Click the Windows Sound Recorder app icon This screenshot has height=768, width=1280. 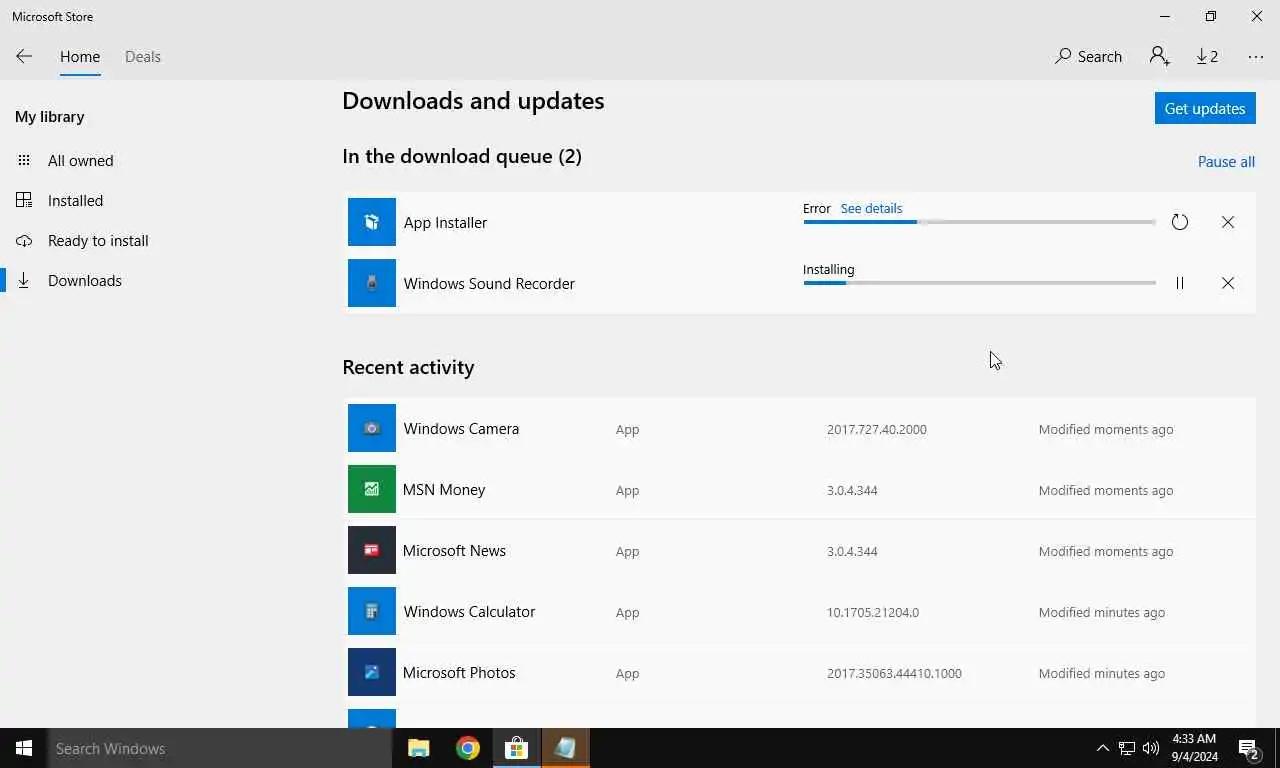pyautogui.click(x=372, y=283)
